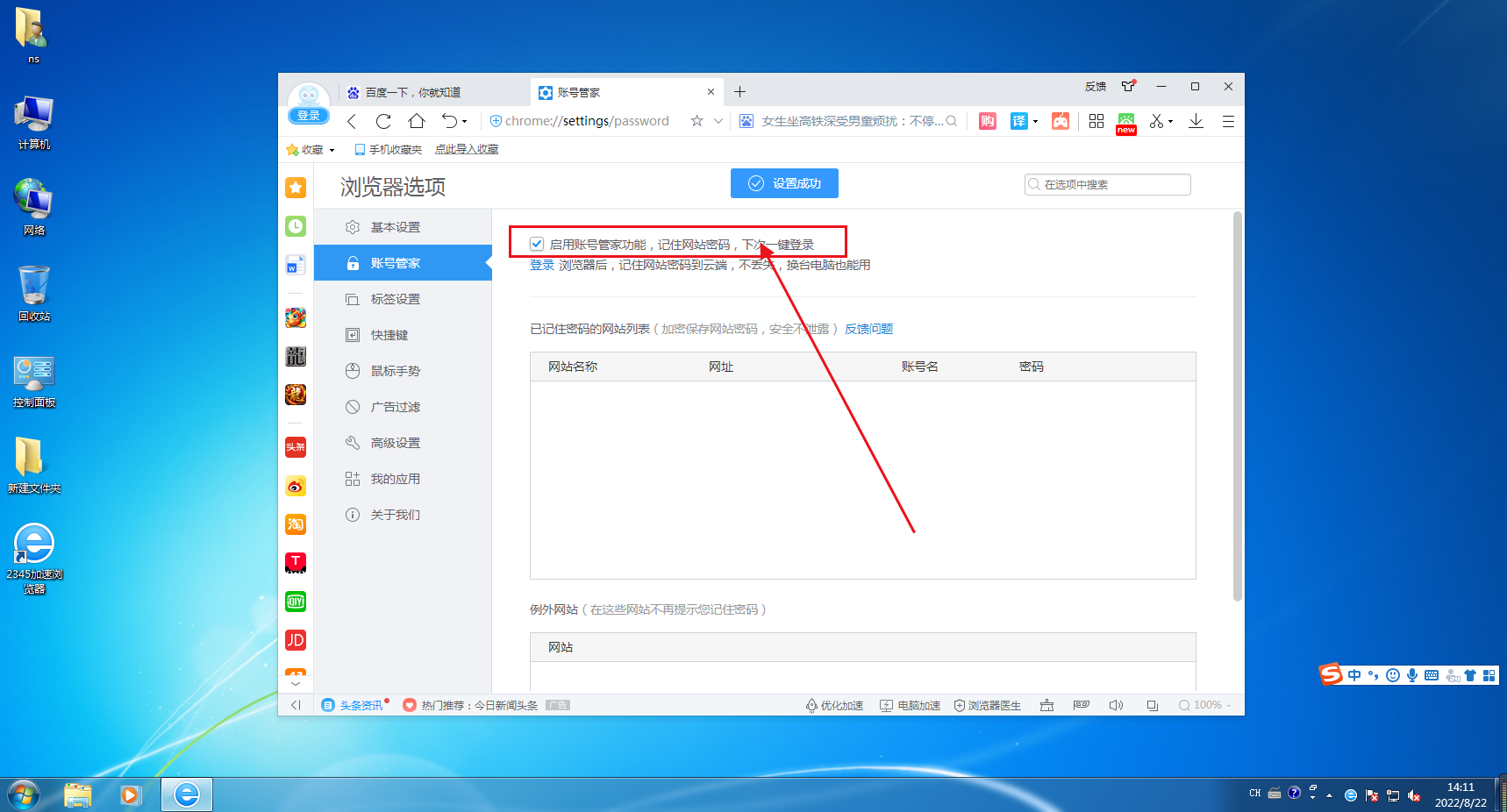Open the Windows Start button

coord(24,795)
